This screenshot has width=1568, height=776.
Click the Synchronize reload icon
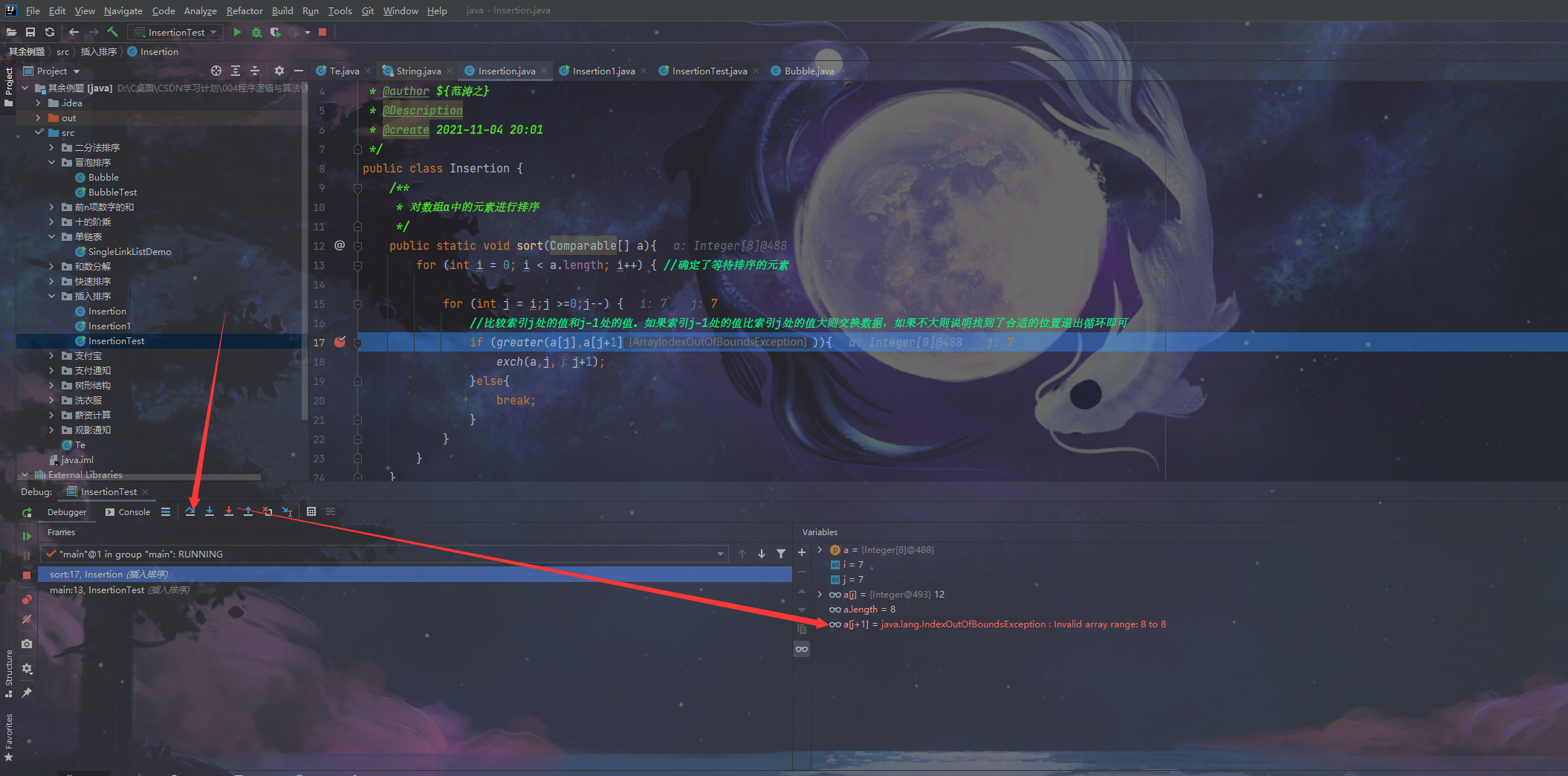pyautogui.click(x=50, y=32)
